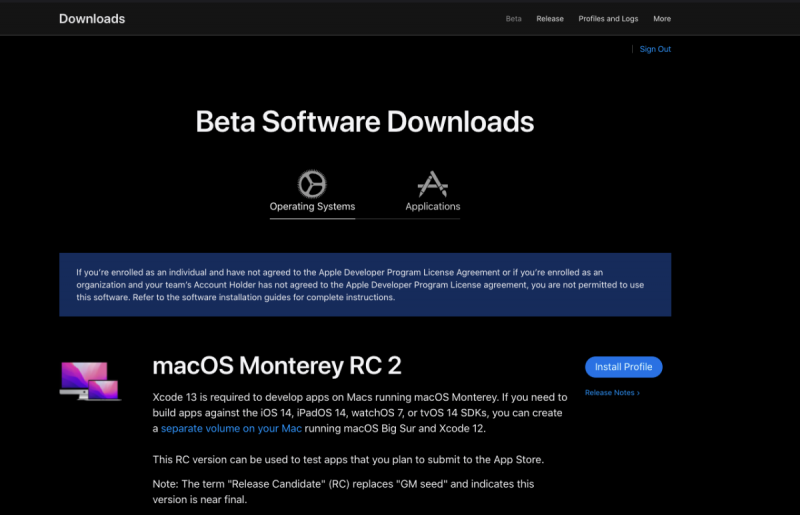Click the Beta Software Downloads heading
This screenshot has width=800, height=515.
[365, 122]
